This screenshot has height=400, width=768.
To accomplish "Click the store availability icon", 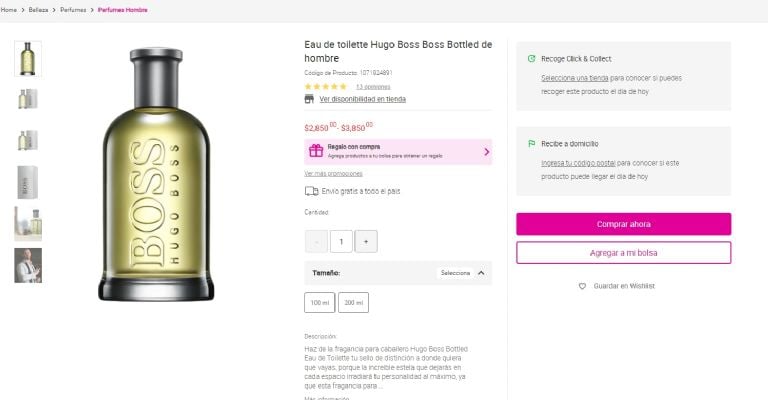I will [x=310, y=99].
